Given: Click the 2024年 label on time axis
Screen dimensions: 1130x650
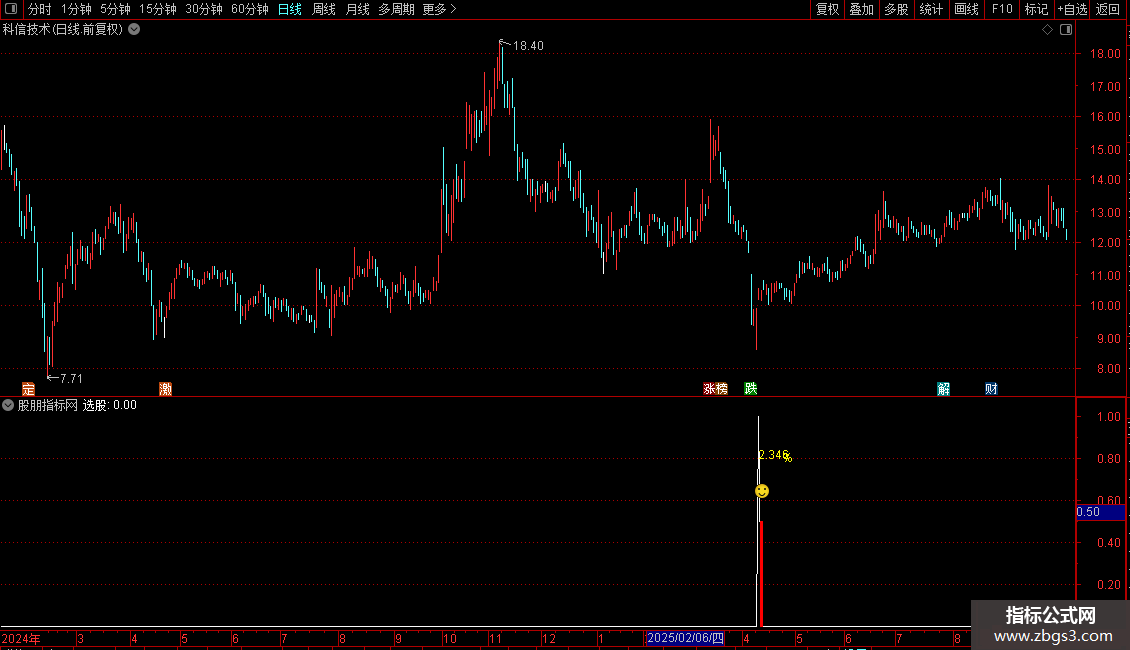Looking at the screenshot, I should click(x=21, y=639).
